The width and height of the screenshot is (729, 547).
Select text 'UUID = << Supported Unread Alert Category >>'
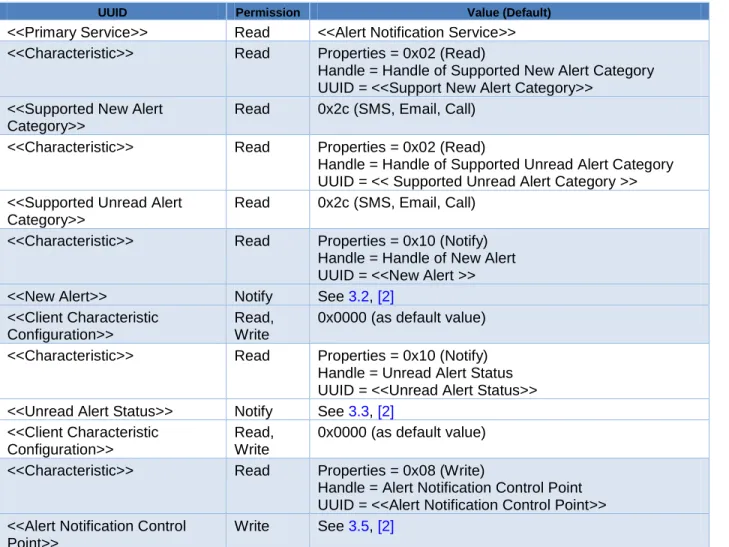[x=477, y=182]
